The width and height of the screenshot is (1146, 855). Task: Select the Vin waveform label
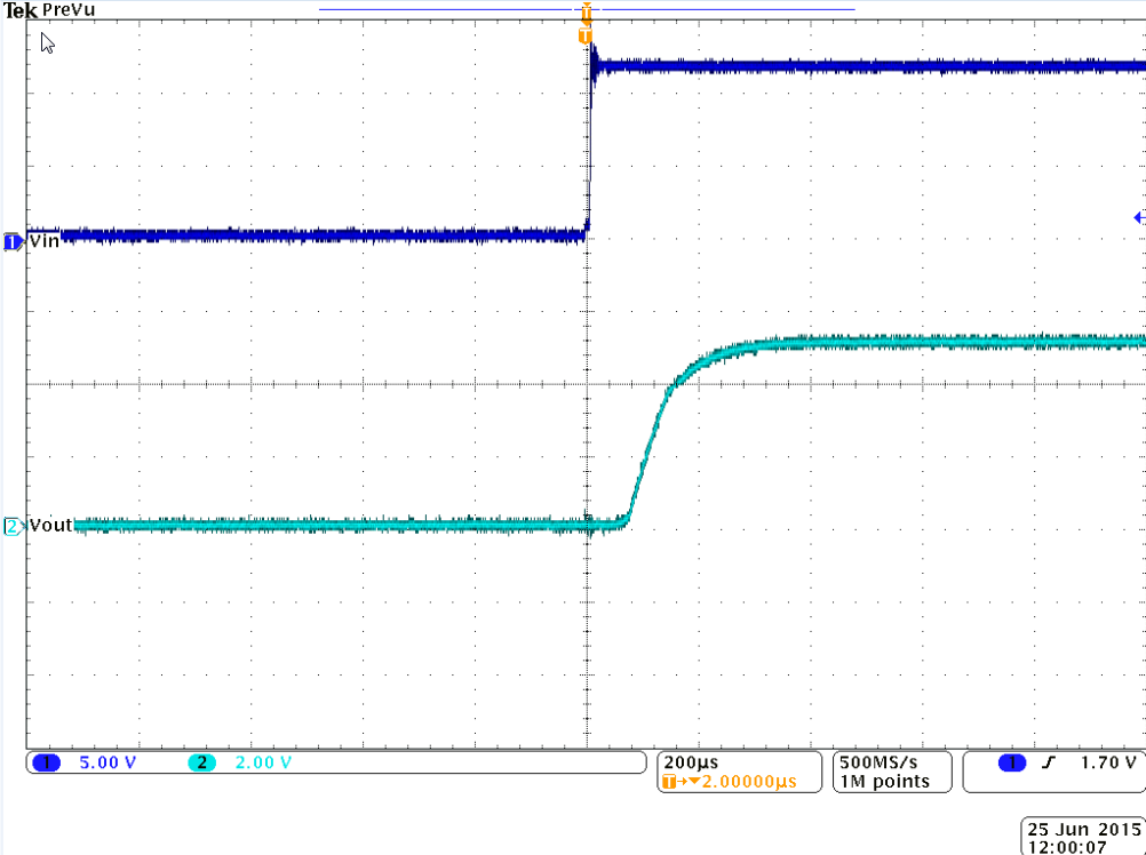pyautogui.click(x=45, y=239)
